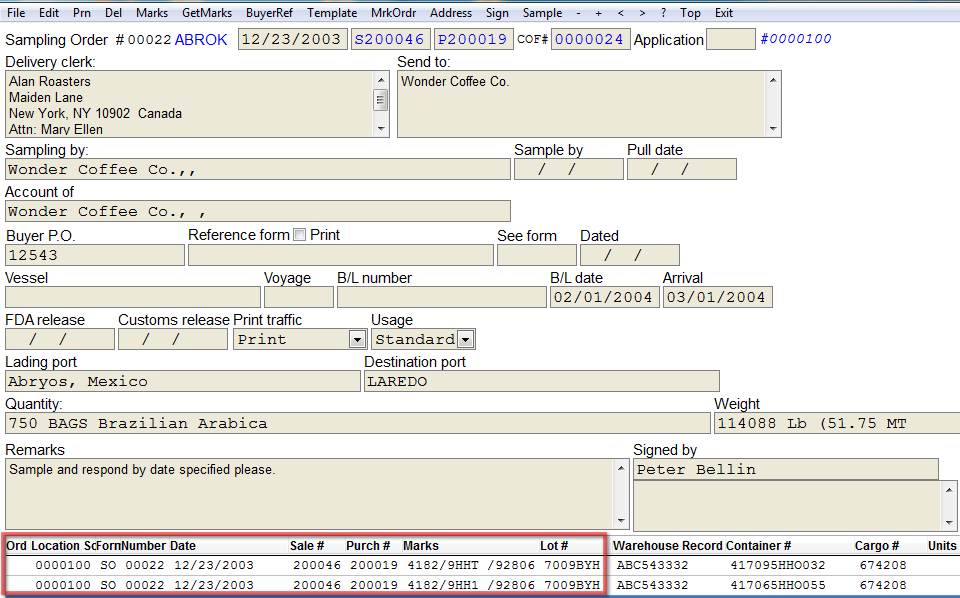
Task: Select the grid row with marks 4182/9HH1
Action: tap(480, 585)
